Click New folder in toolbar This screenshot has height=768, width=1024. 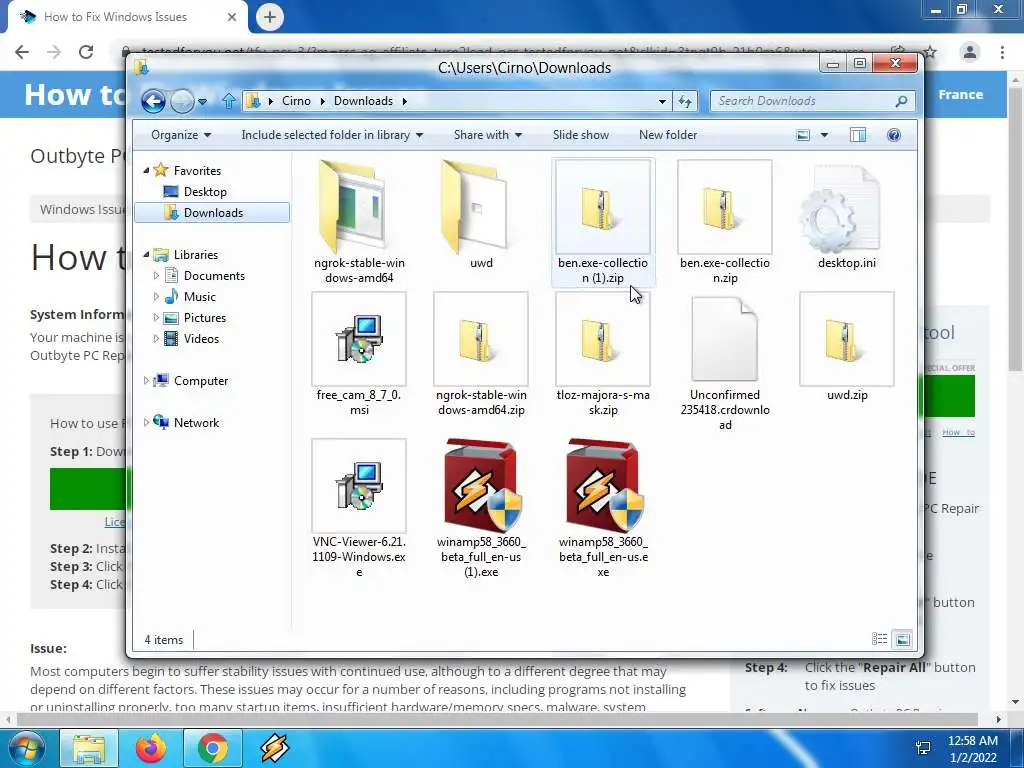pyautogui.click(x=667, y=135)
